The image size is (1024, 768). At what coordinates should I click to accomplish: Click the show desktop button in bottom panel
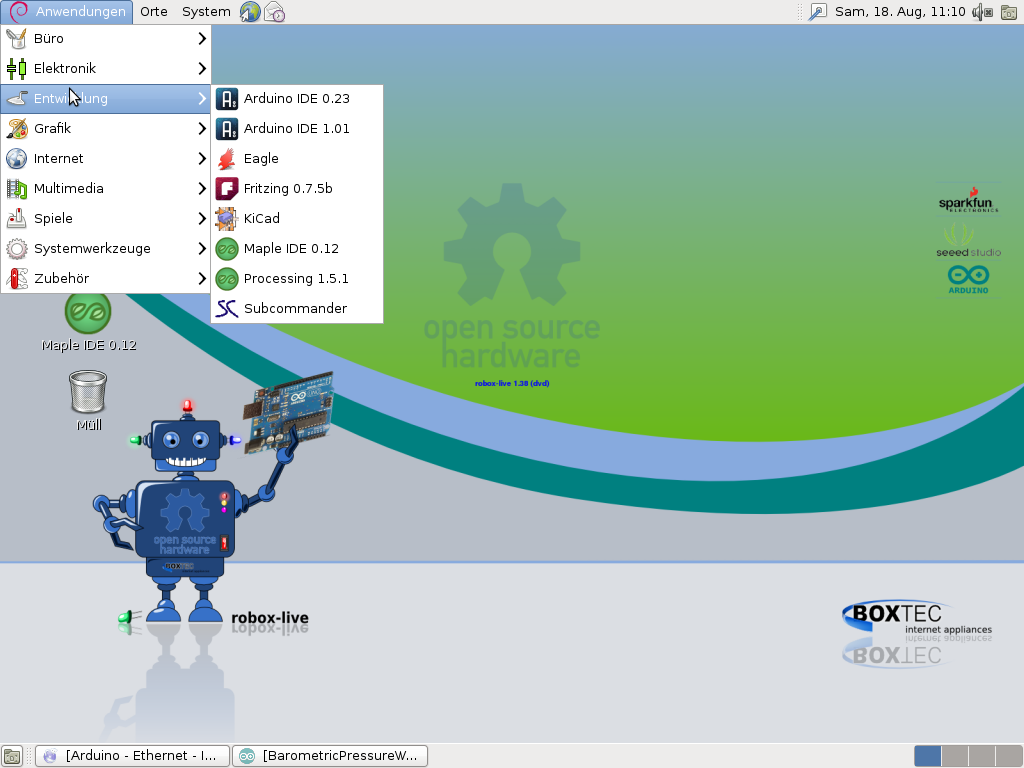pos(12,756)
